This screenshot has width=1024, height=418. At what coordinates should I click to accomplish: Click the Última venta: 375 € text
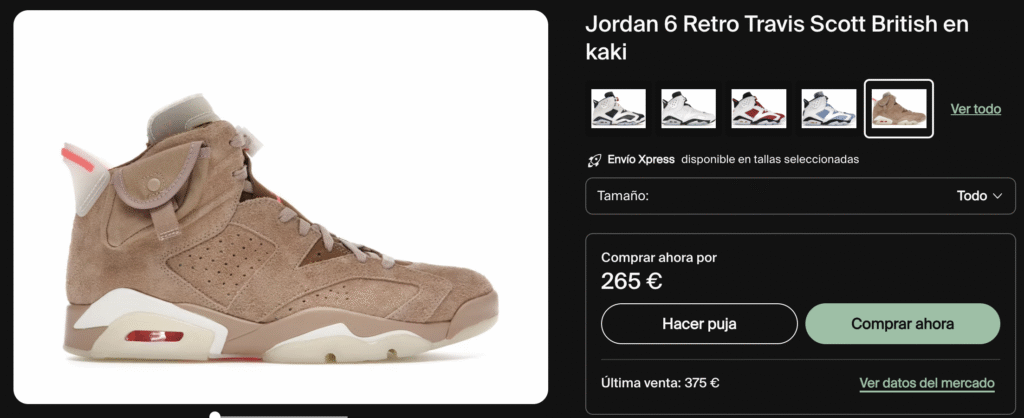pyautogui.click(x=660, y=383)
